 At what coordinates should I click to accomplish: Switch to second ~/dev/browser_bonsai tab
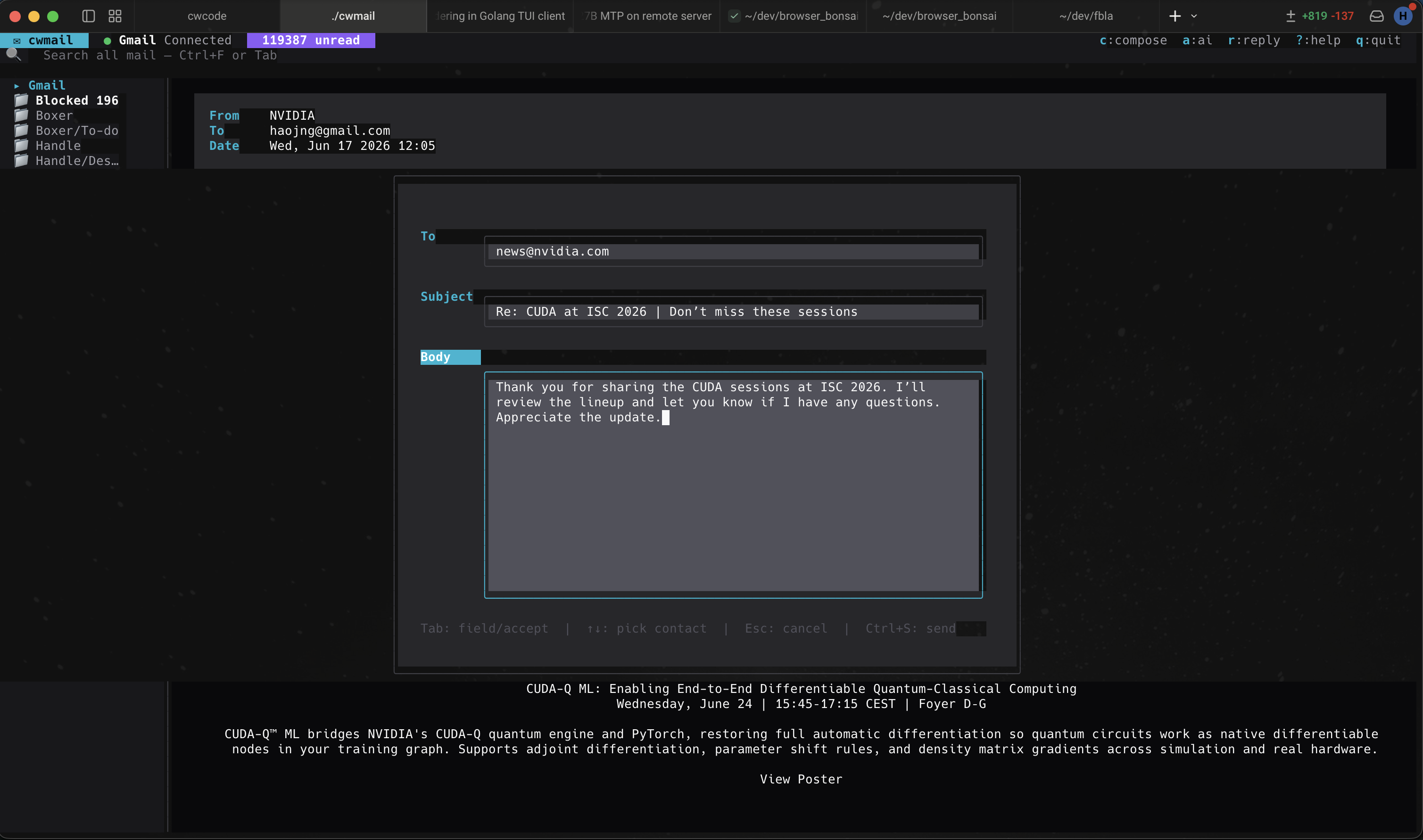[940, 16]
